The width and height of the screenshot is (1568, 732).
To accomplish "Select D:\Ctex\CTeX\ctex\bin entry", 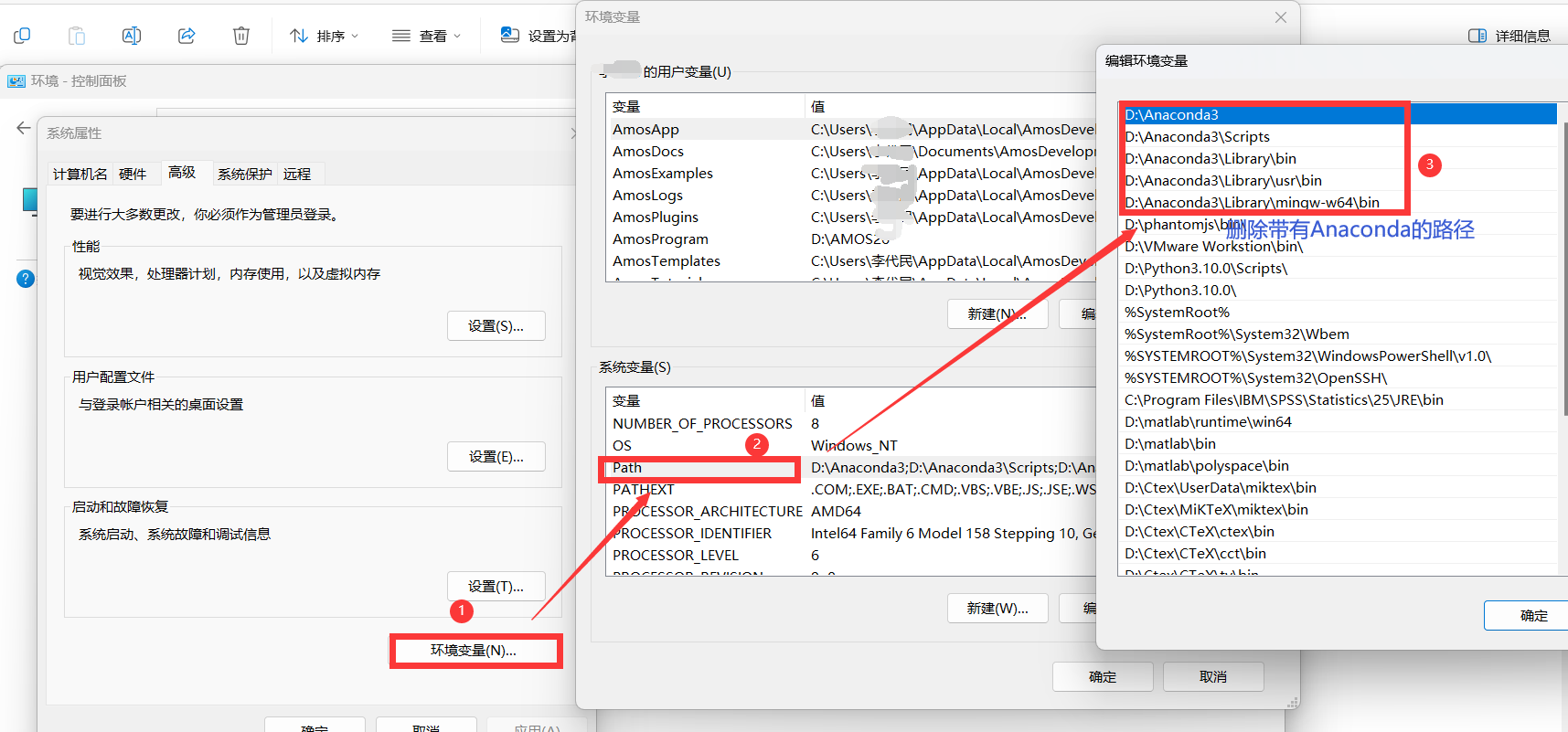I will coord(1339,532).
